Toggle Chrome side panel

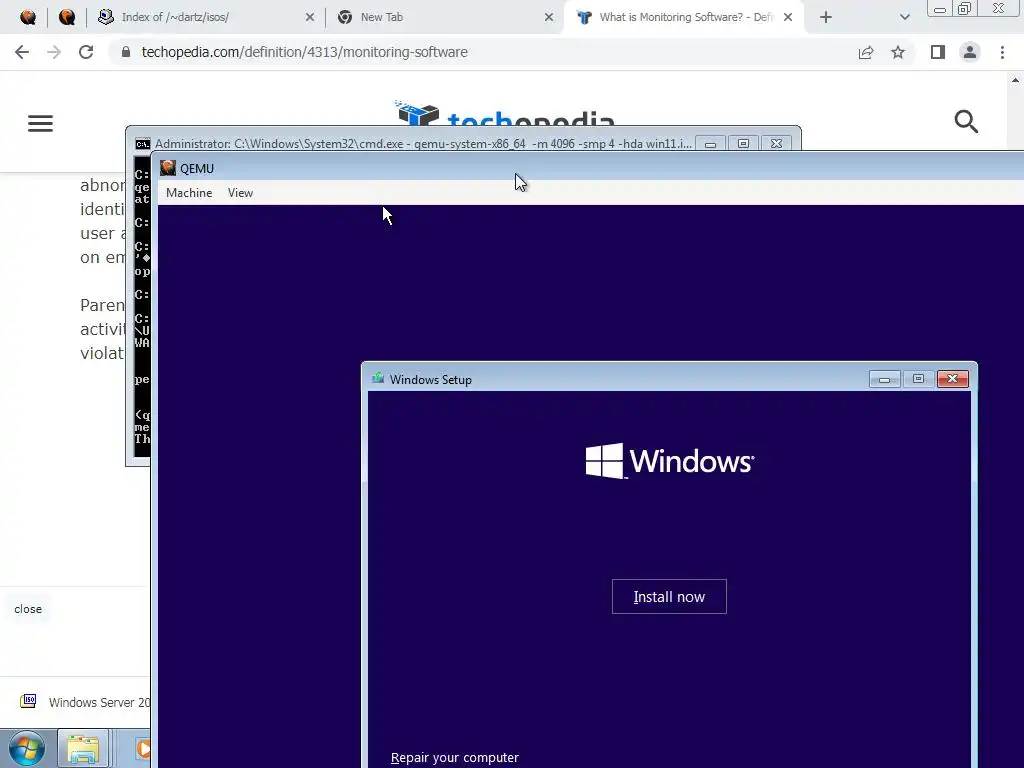(938, 52)
